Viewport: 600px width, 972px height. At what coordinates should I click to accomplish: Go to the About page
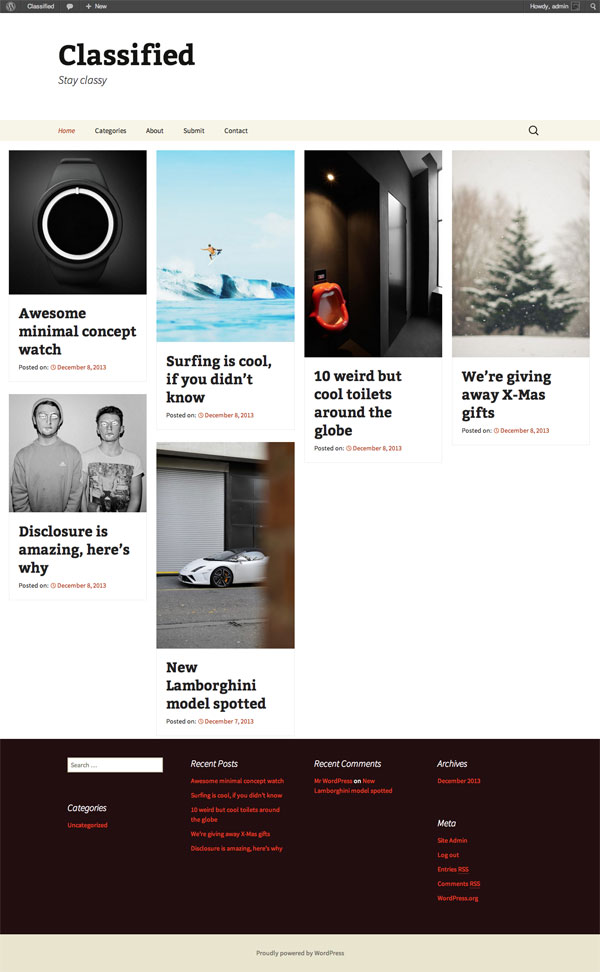tap(154, 131)
